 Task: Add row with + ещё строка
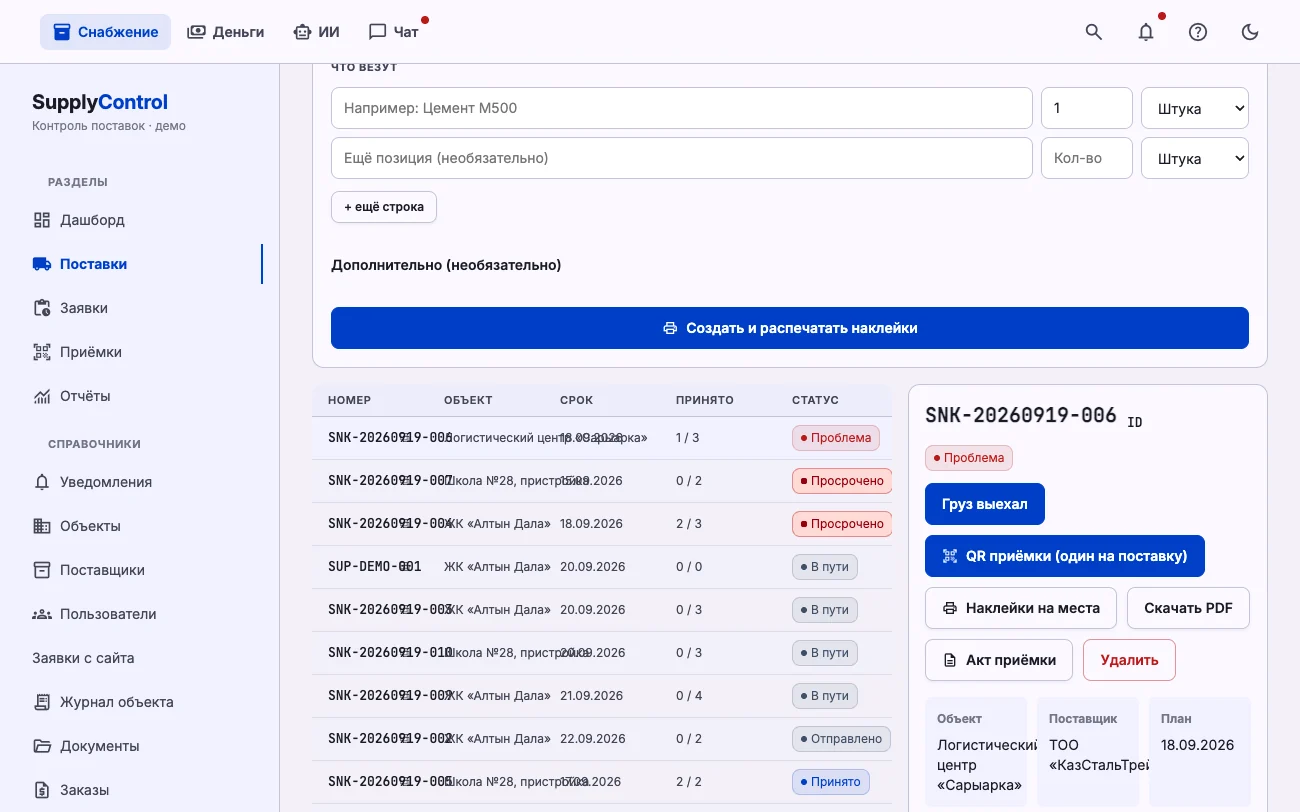pos(384,207)
